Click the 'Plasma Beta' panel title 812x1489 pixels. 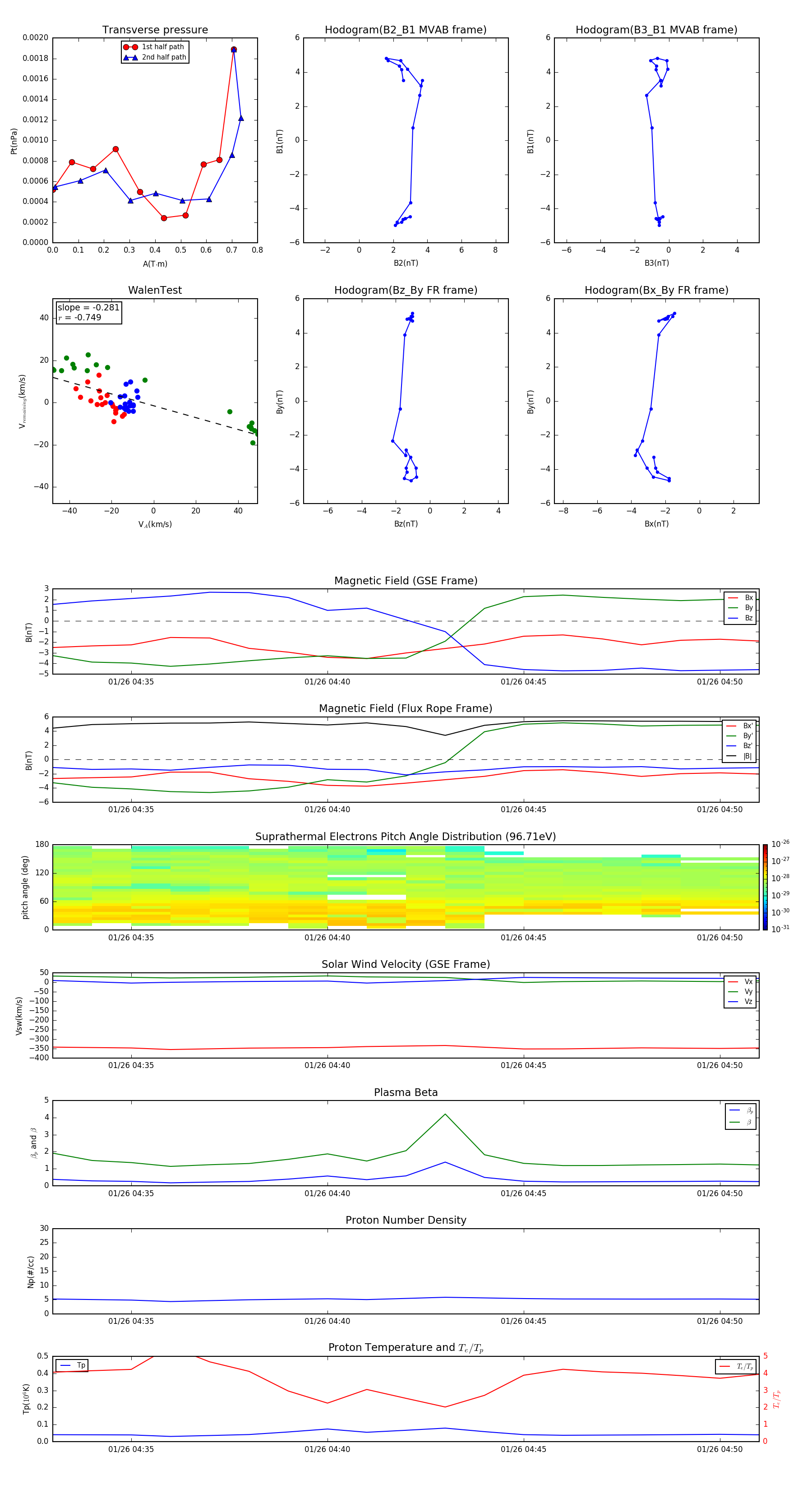[406, 1093]
